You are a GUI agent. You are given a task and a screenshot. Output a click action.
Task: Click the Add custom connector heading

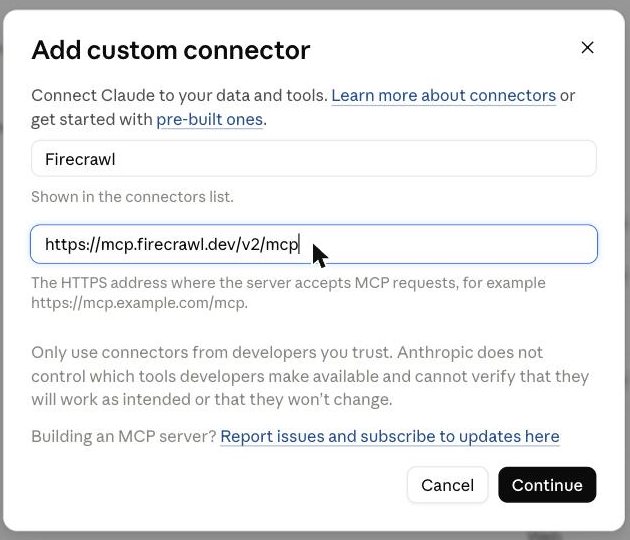(x=171, y=50)
